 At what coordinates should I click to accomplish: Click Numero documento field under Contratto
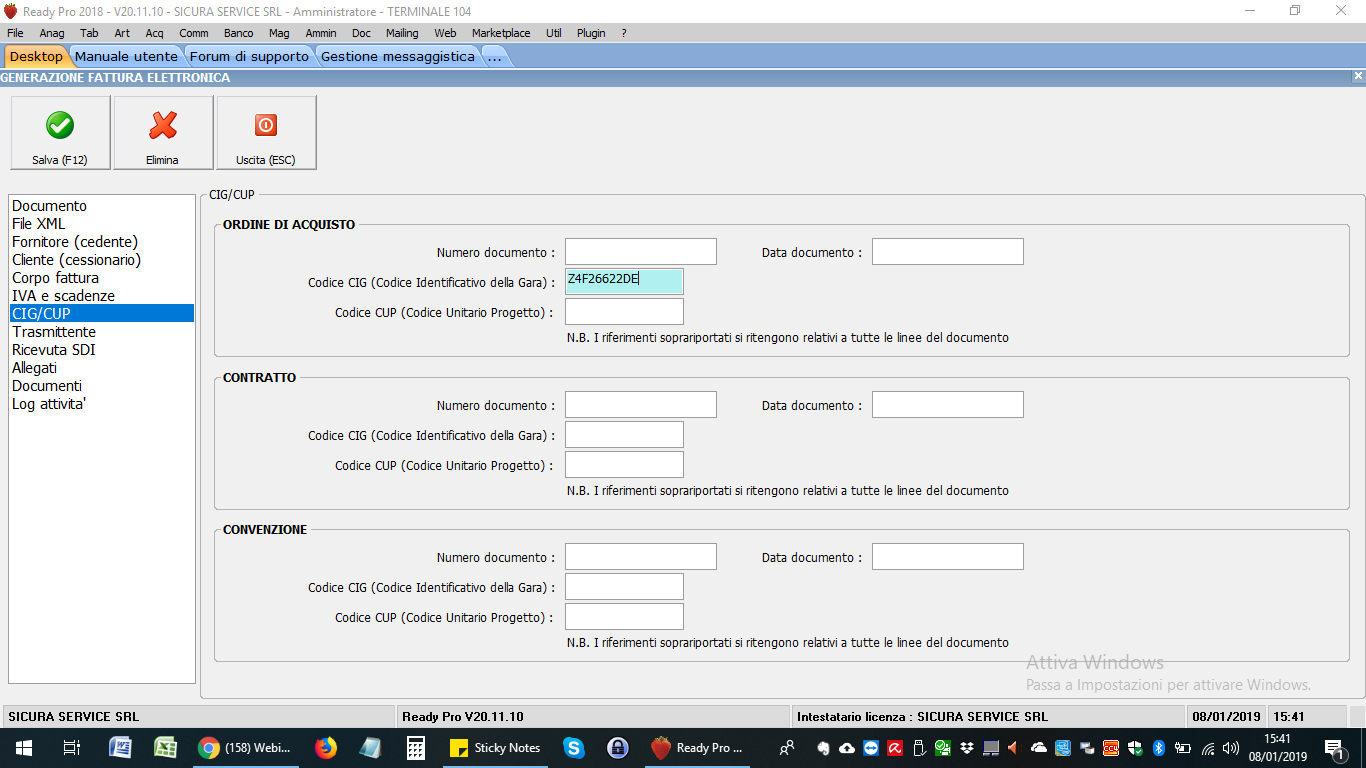(641, 405)
